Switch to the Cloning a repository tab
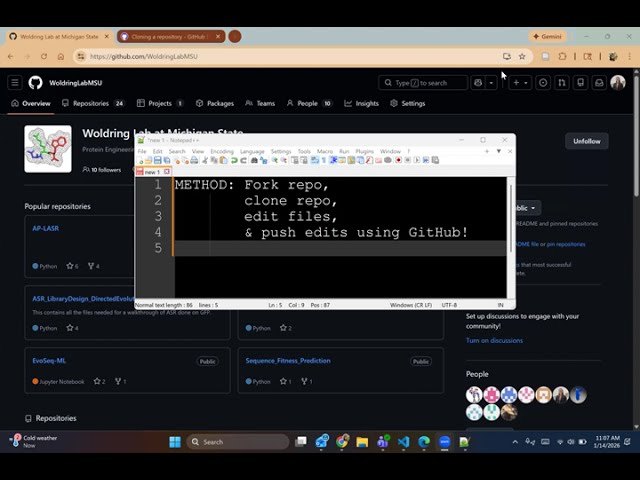The image size is (640, 480). click(171, 36)
